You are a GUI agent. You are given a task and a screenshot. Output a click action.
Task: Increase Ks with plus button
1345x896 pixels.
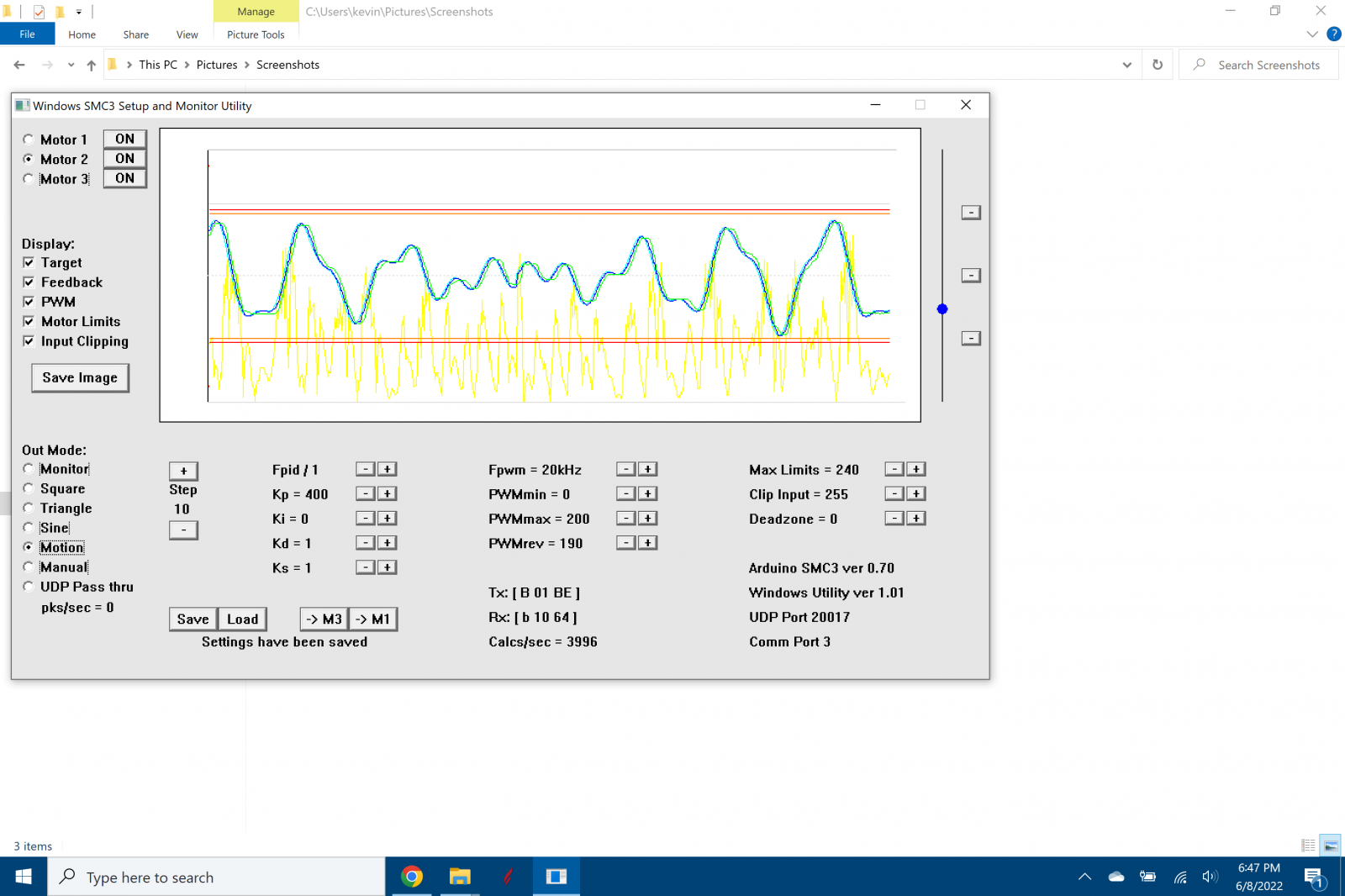[x=388, y=567]
